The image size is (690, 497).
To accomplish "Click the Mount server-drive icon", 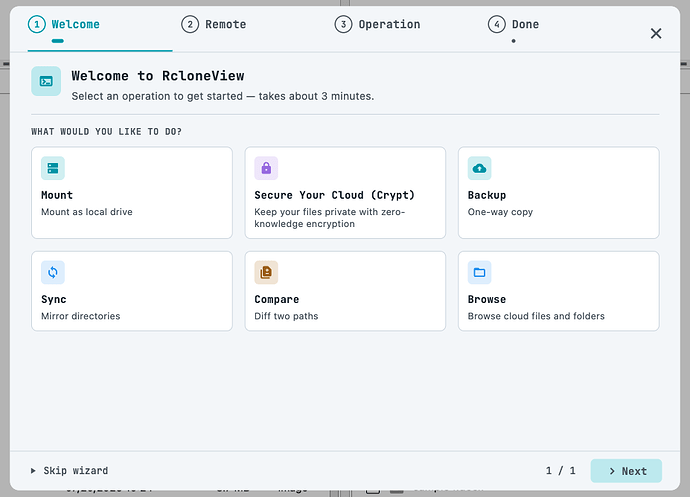I will pos(53,168).
